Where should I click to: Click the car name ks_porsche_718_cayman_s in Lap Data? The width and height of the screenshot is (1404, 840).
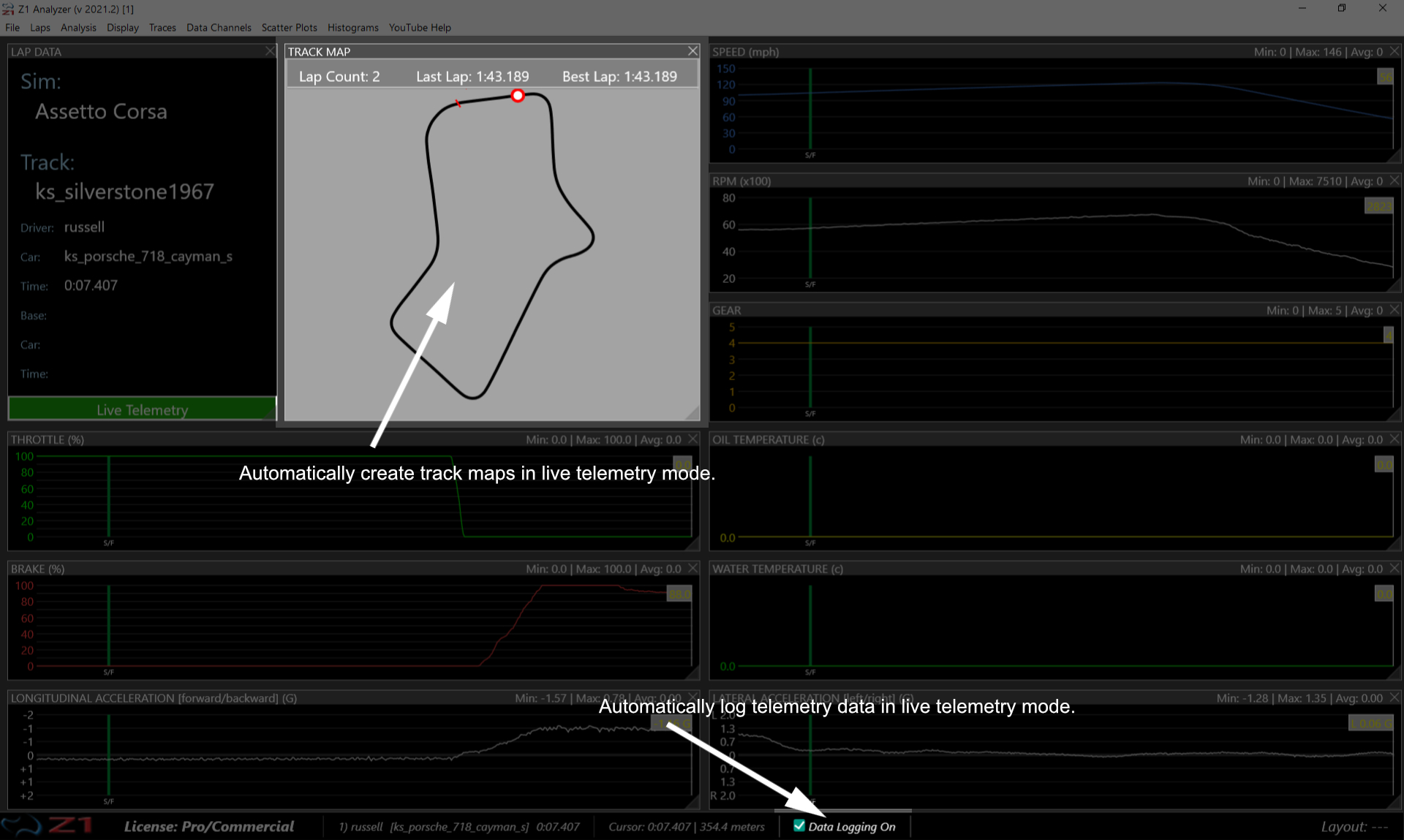(x=148, y=256)
